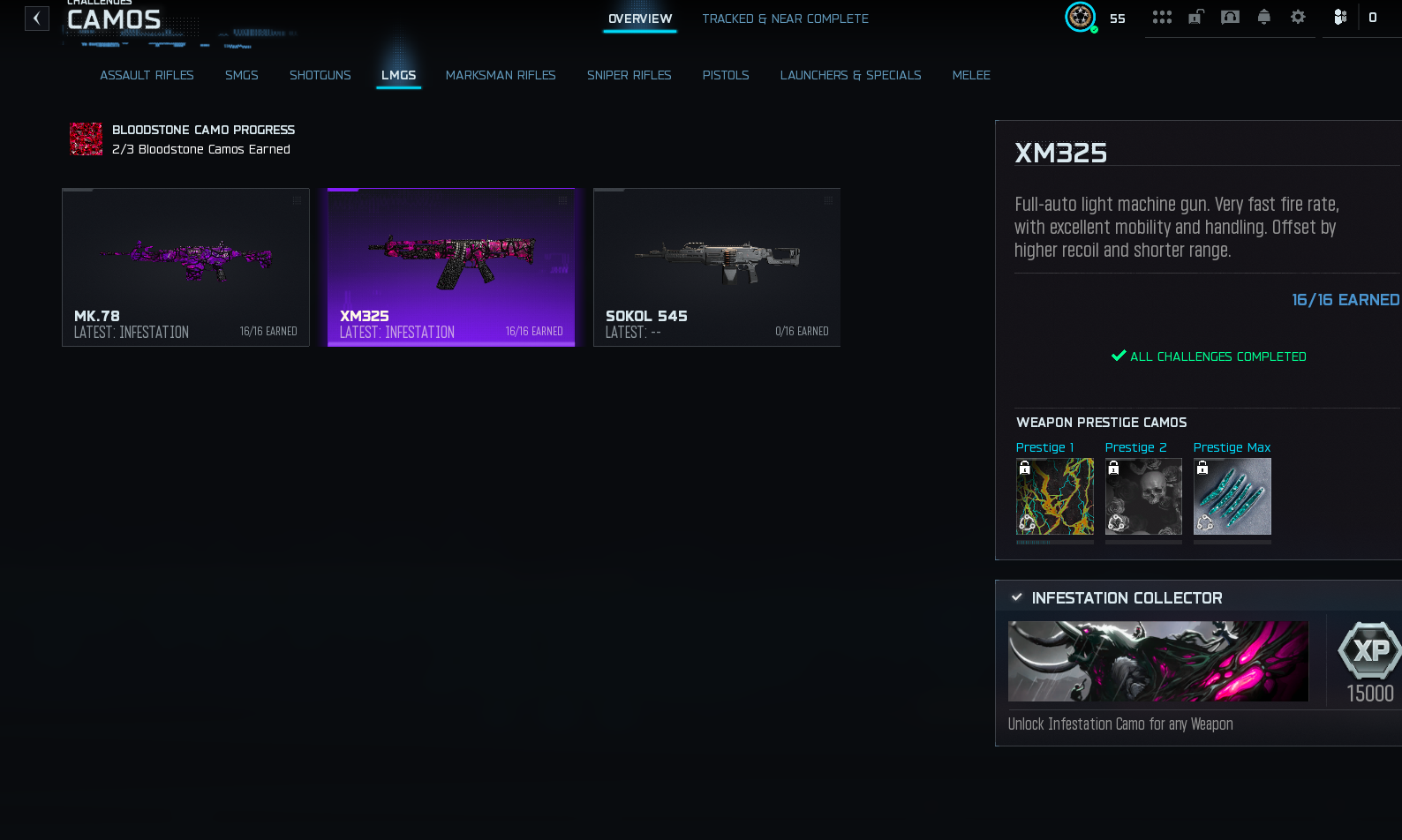Open the headset voice chat icon
Screen dimensions: 1402x840
(x=1230, y=17)
